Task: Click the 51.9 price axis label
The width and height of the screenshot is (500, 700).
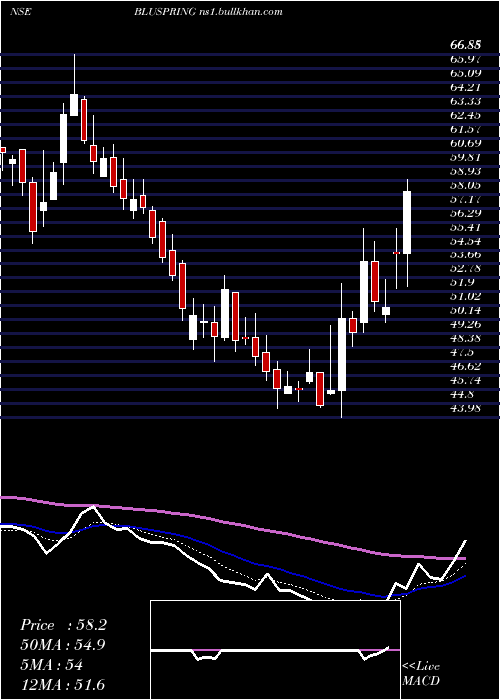Action: coord(462,283)
